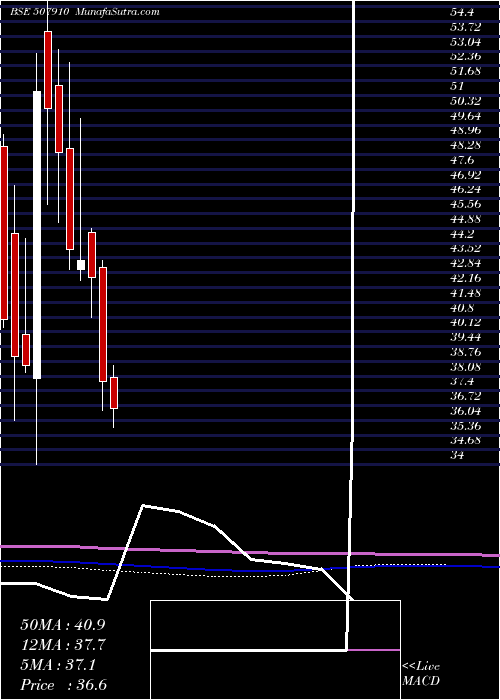Click the 5MA : 37.1 reading
The height and width of the screenshot is (700, 500).
(58, 665)
